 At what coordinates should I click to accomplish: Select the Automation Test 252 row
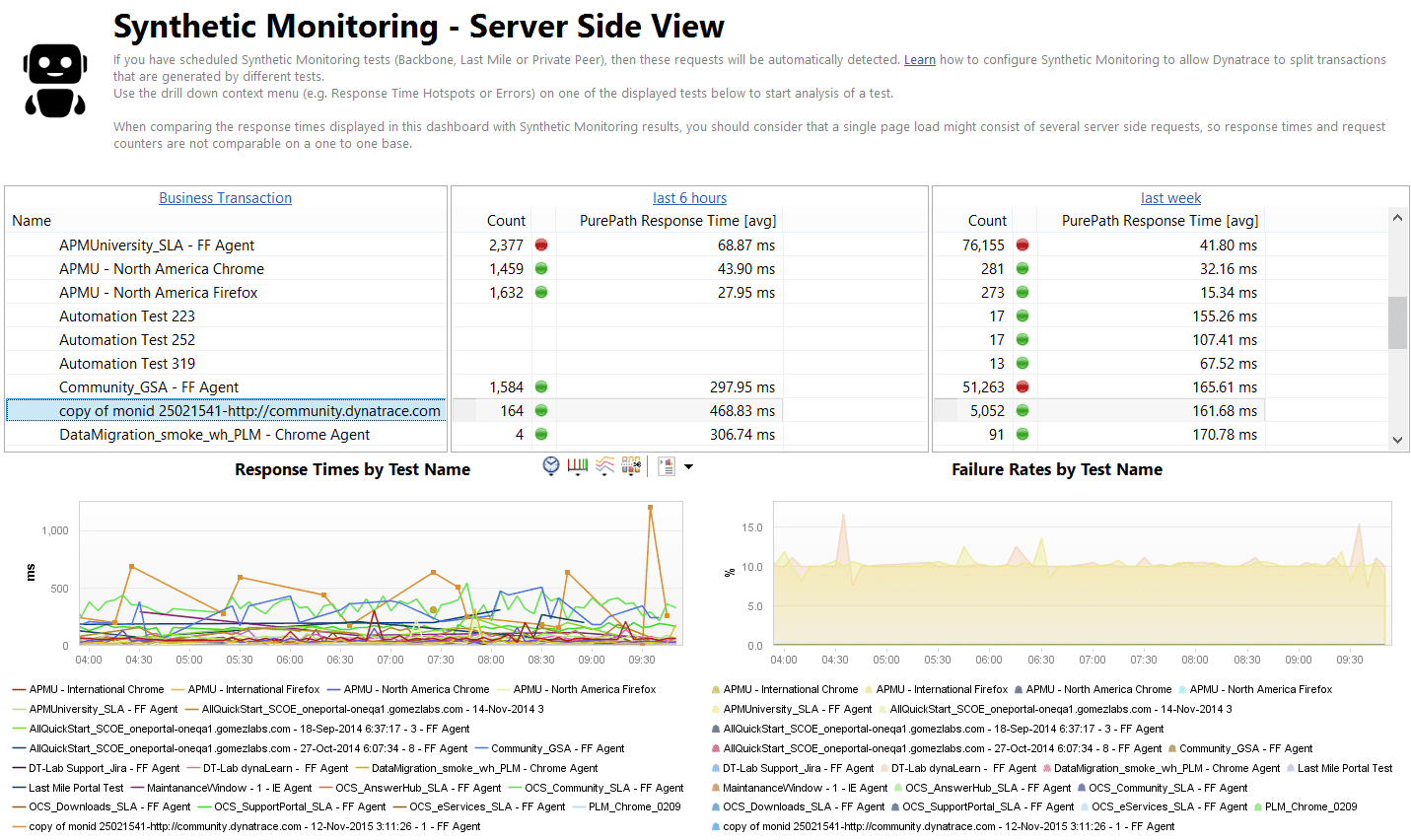[226, 339]
